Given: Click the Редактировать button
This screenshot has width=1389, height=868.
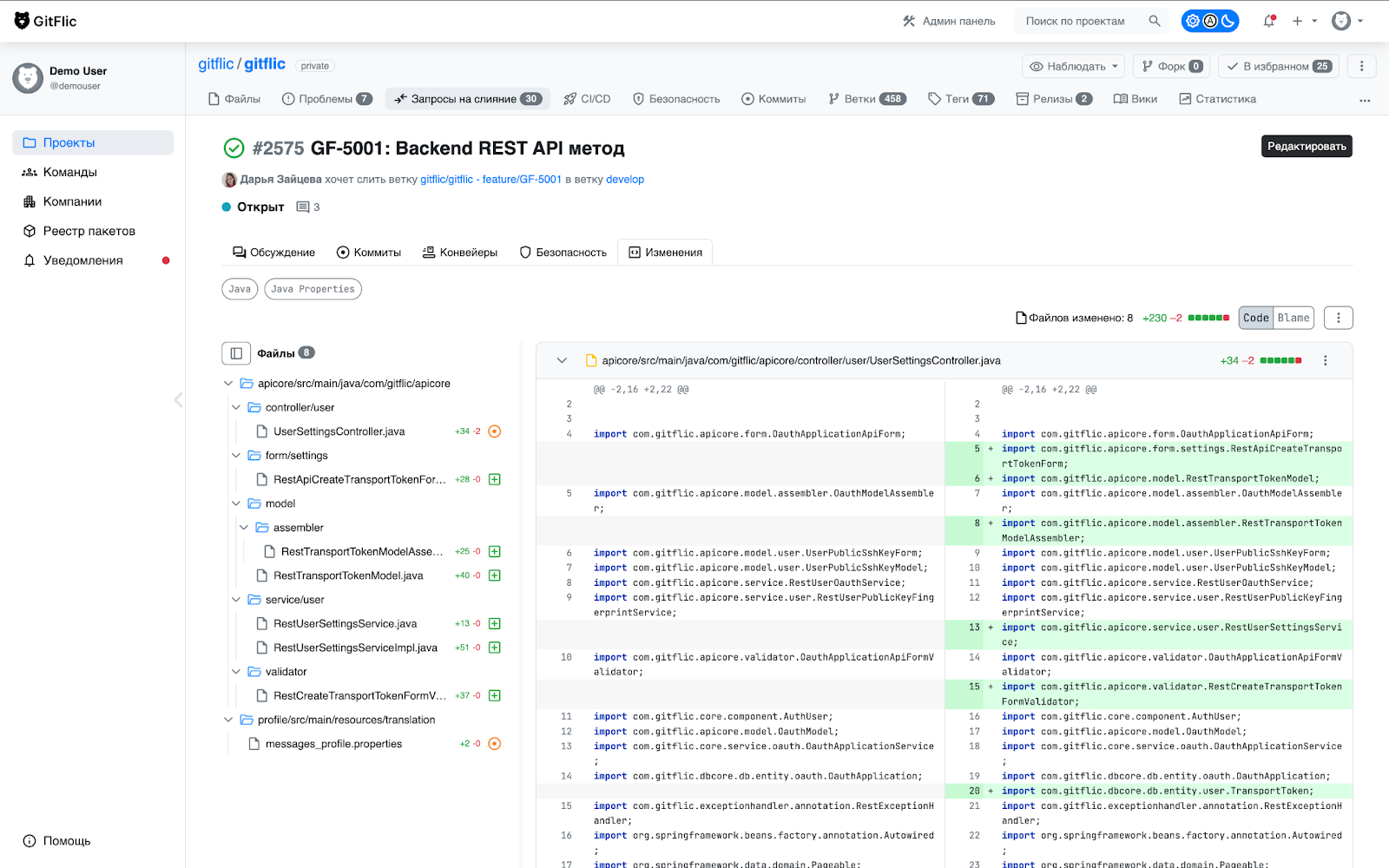Looking at the screenshot, I should point(1307,146).
